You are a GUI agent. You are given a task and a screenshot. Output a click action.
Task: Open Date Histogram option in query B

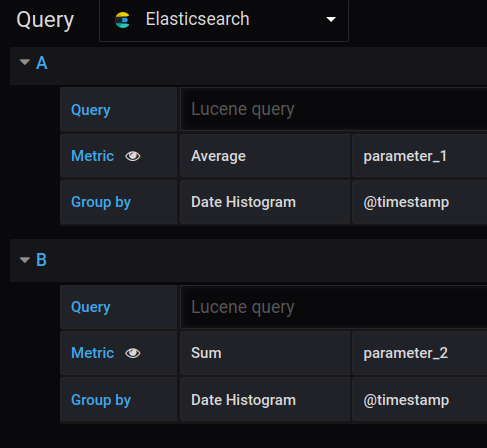[x=265, y=400]
